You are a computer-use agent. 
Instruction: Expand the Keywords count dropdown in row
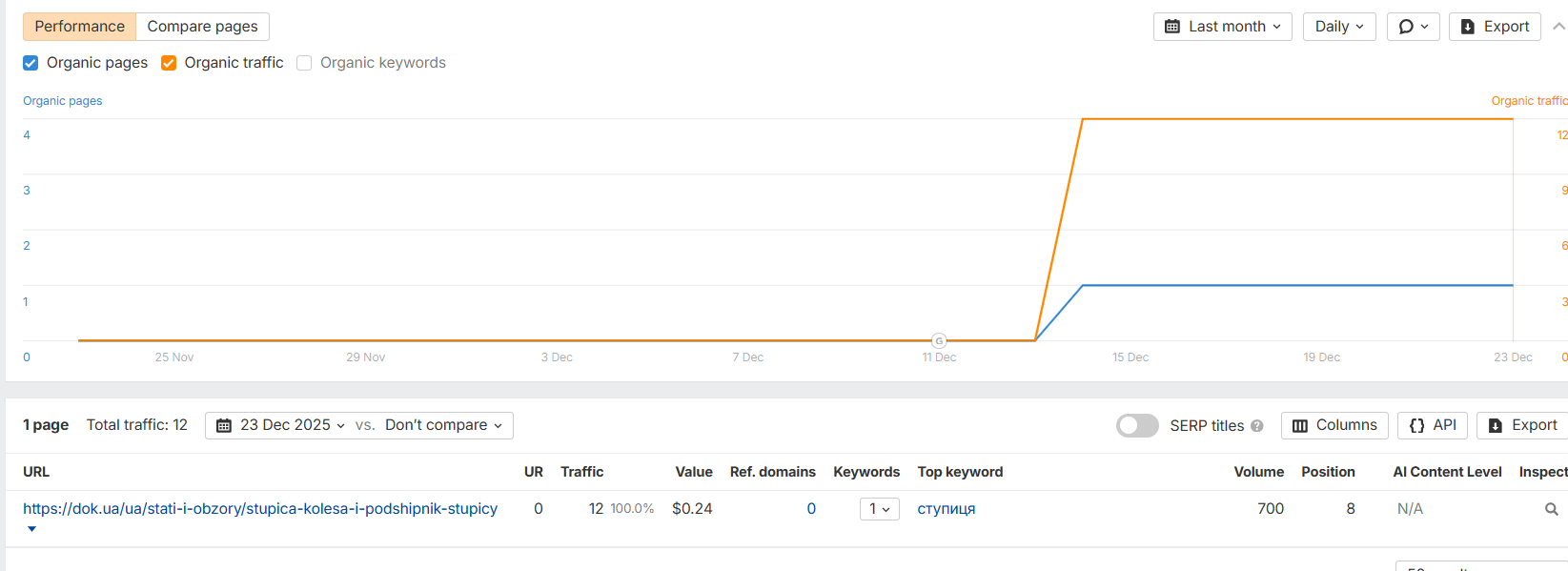pos(879,509)
